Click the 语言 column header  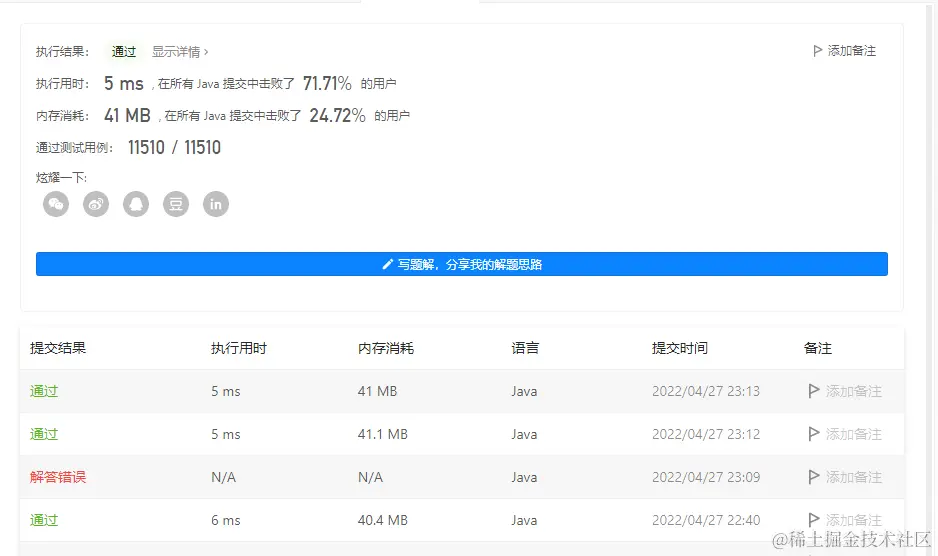tap(525, 348)
